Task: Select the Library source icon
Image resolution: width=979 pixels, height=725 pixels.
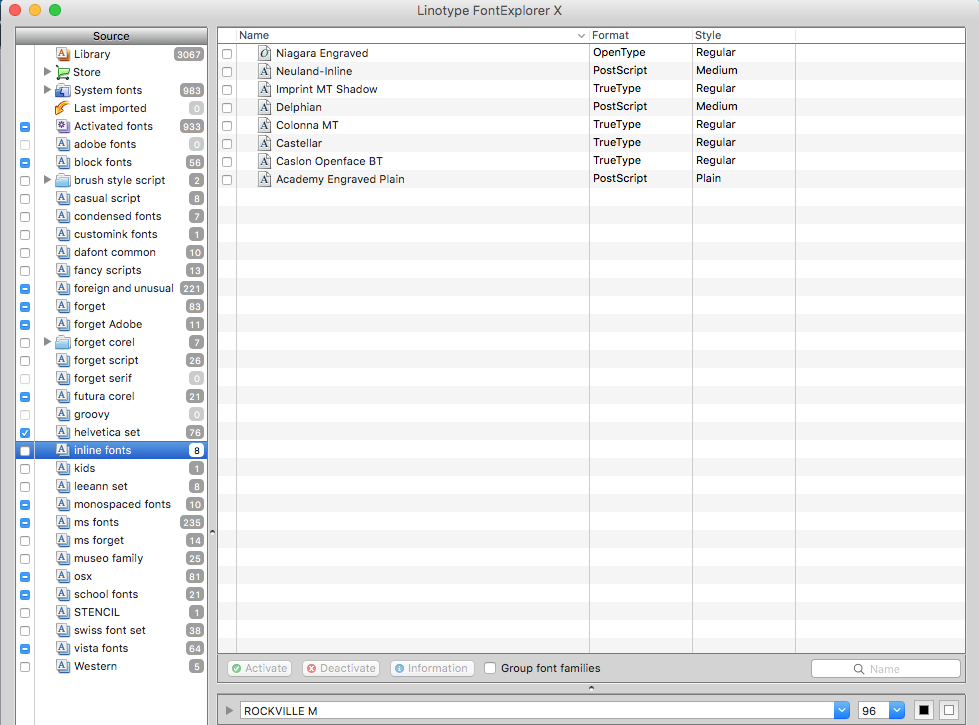Action: tap(62, 54)
